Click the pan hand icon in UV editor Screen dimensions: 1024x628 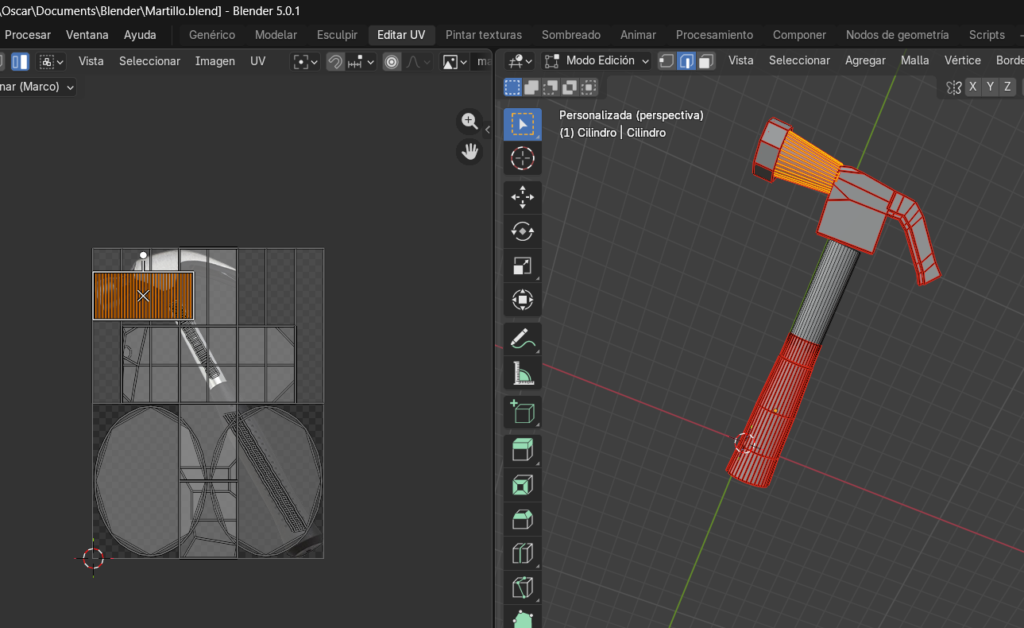click(x=469, y=152)
